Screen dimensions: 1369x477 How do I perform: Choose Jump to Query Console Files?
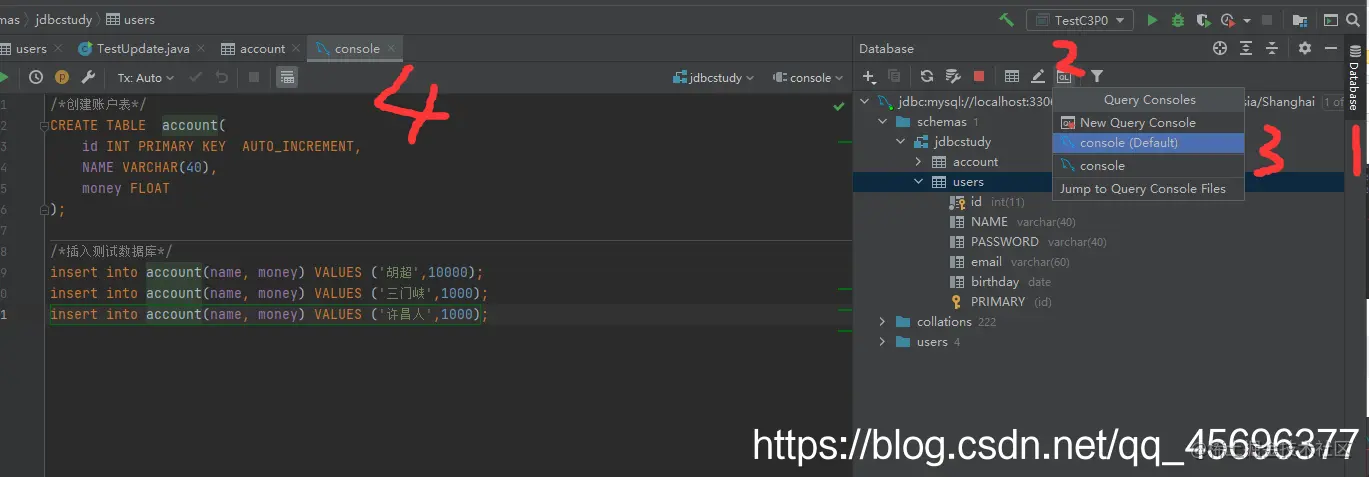pos(1148,189)
